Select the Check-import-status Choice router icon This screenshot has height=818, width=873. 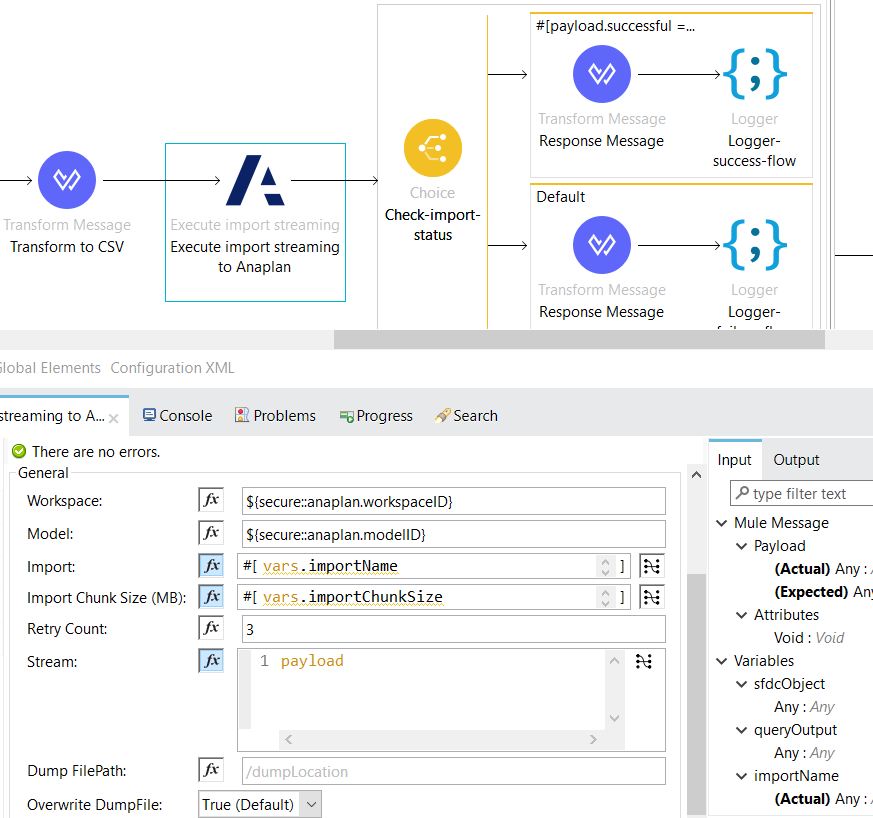click(x=433, y=148)
